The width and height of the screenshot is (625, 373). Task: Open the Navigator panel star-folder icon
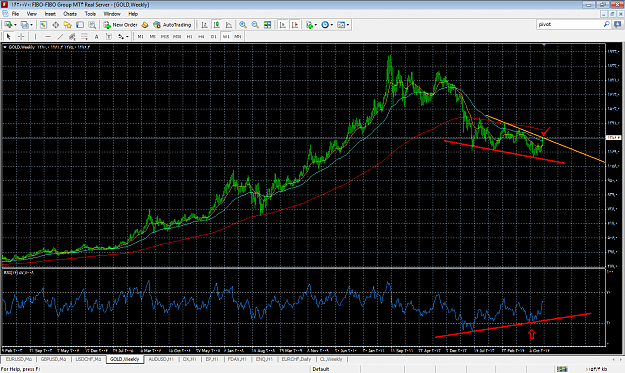coord(68,25)
